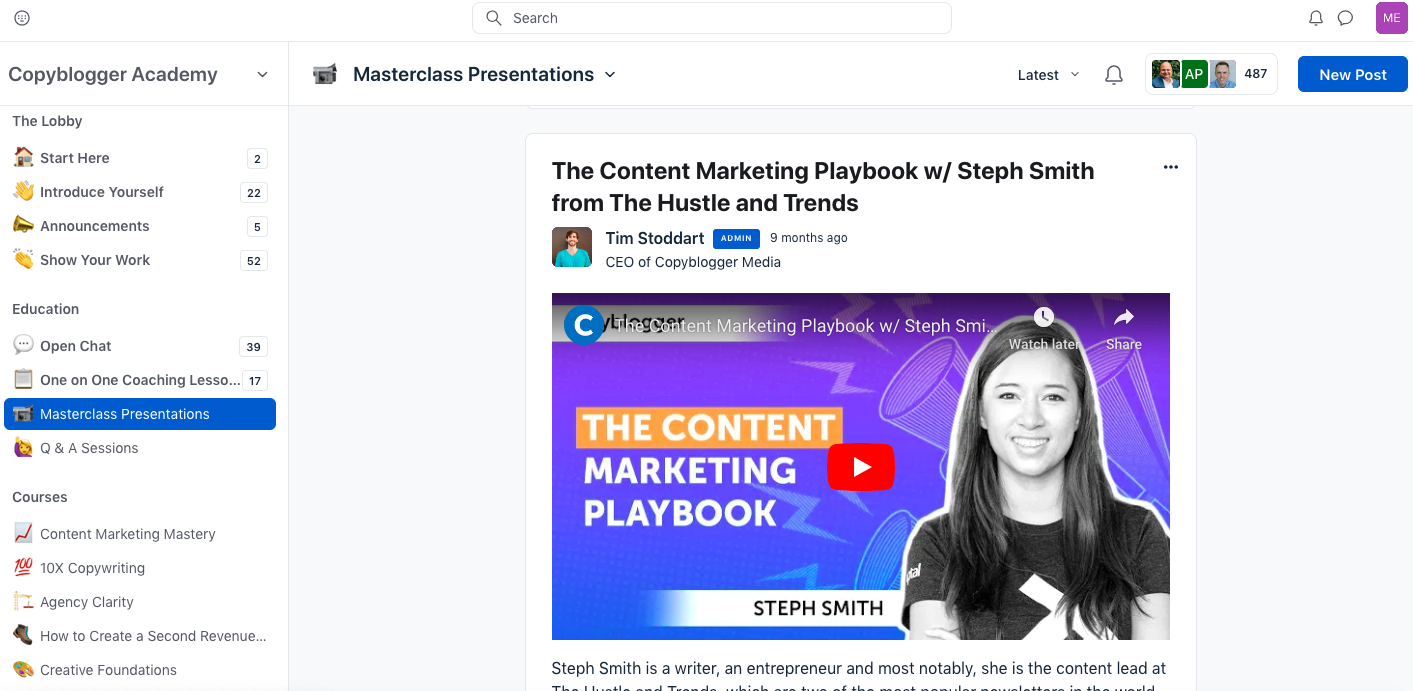
Task: Click the Second Revenue boot icon
Action: click(23, 635)
